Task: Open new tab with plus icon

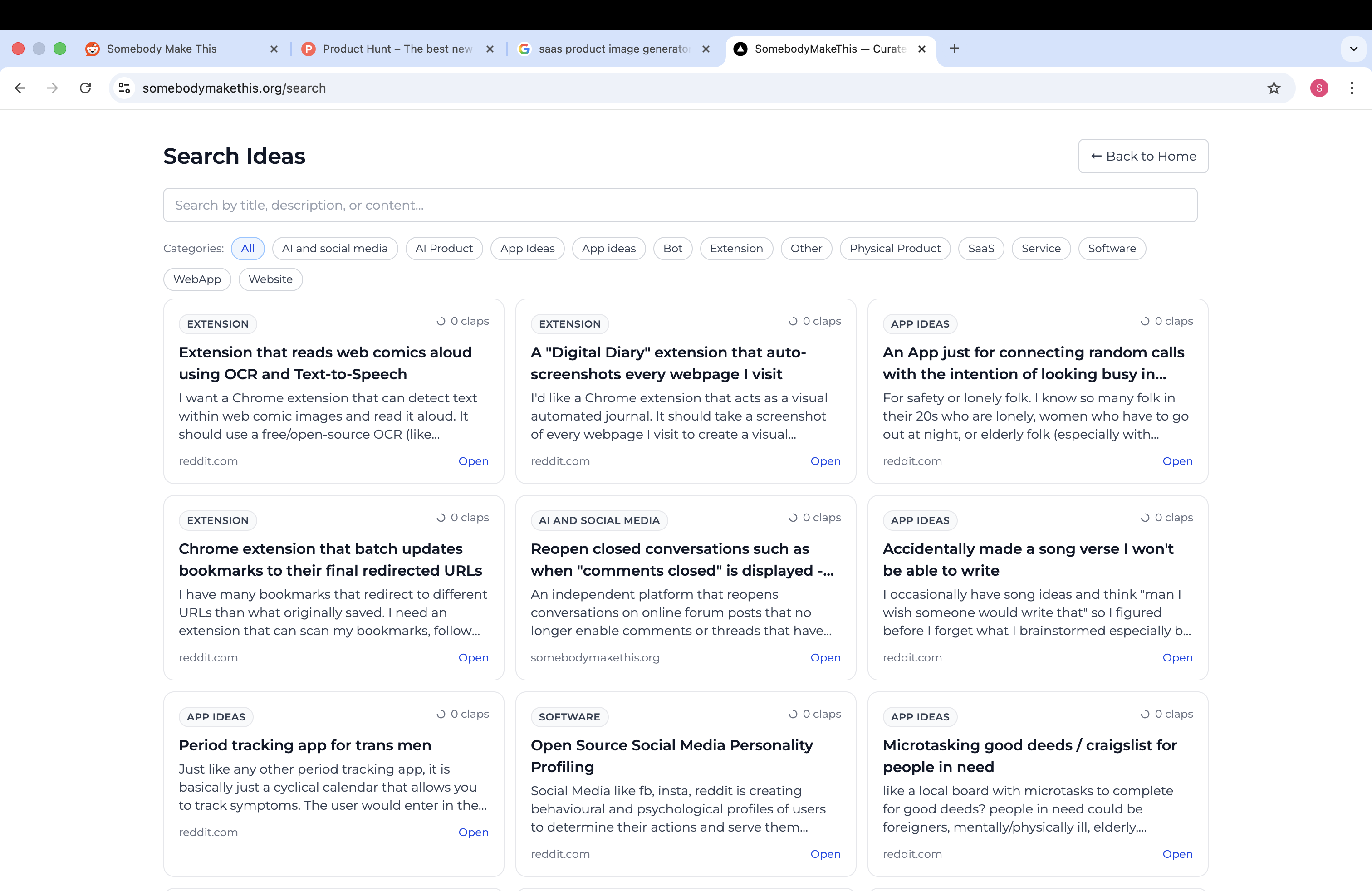Action: [955, 49]
